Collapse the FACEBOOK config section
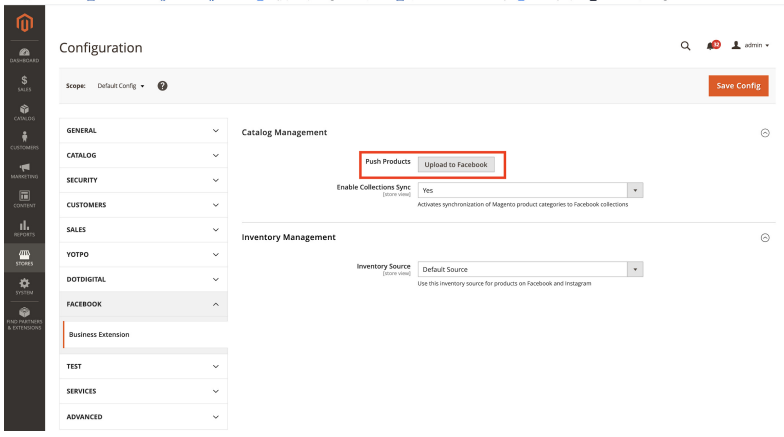Viewport: 784px width, 437px height. coord(143,304)
